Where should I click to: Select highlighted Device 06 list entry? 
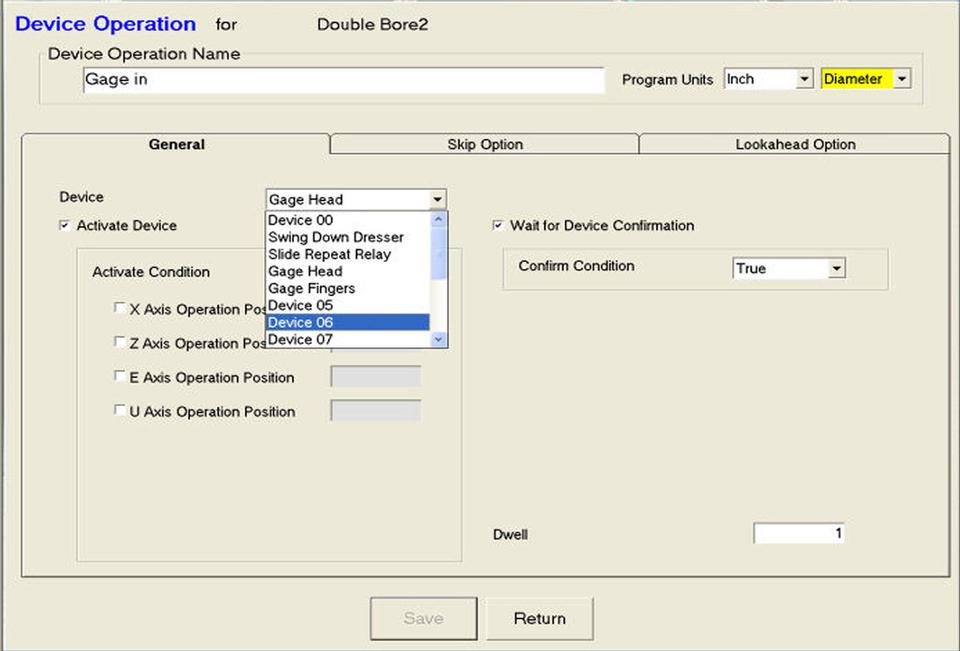coord(300,322)
